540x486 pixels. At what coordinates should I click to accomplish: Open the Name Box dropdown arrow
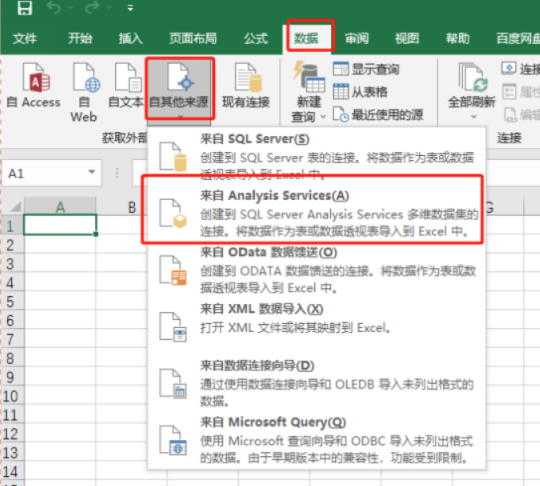(x=91, y=172)
